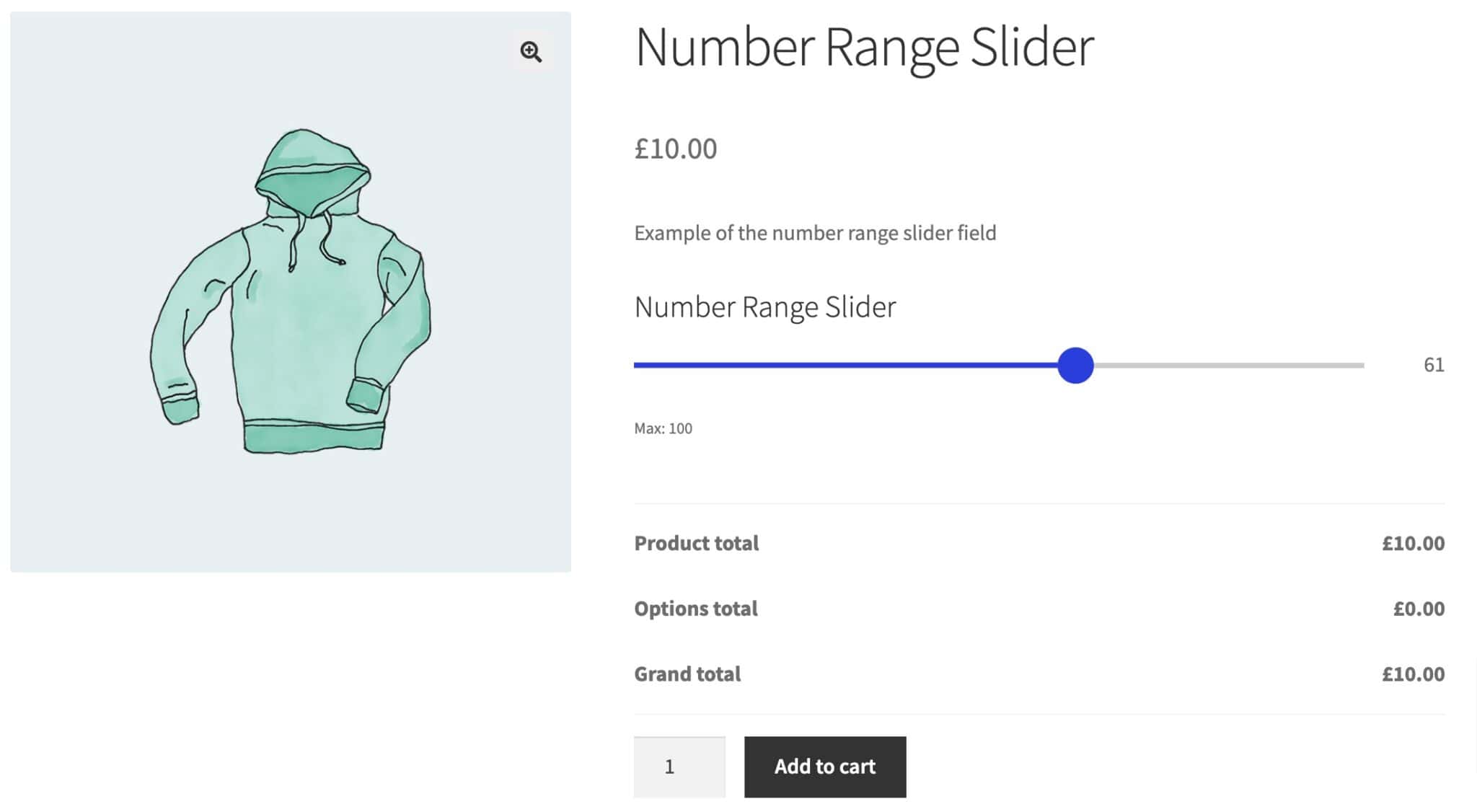Click the field description text
The height and width of the screenshot is (812, 1477).
point(815,233)
